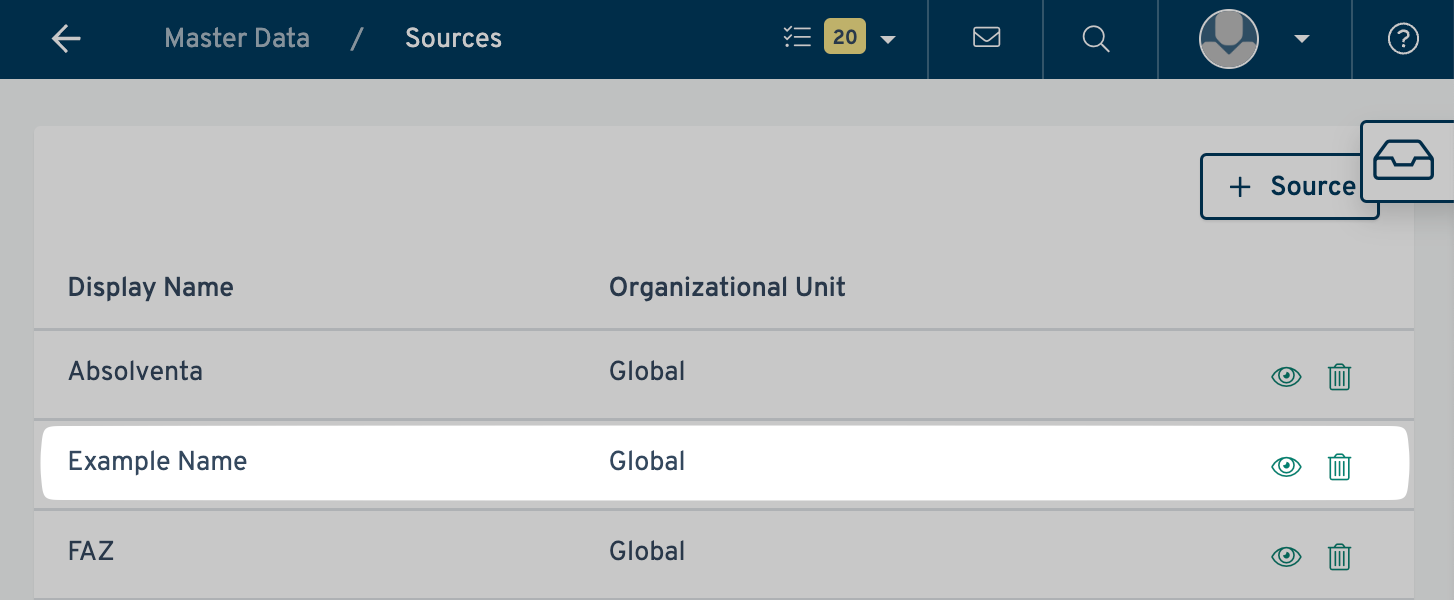Select the Sources breadcrumb

[453, 38]
